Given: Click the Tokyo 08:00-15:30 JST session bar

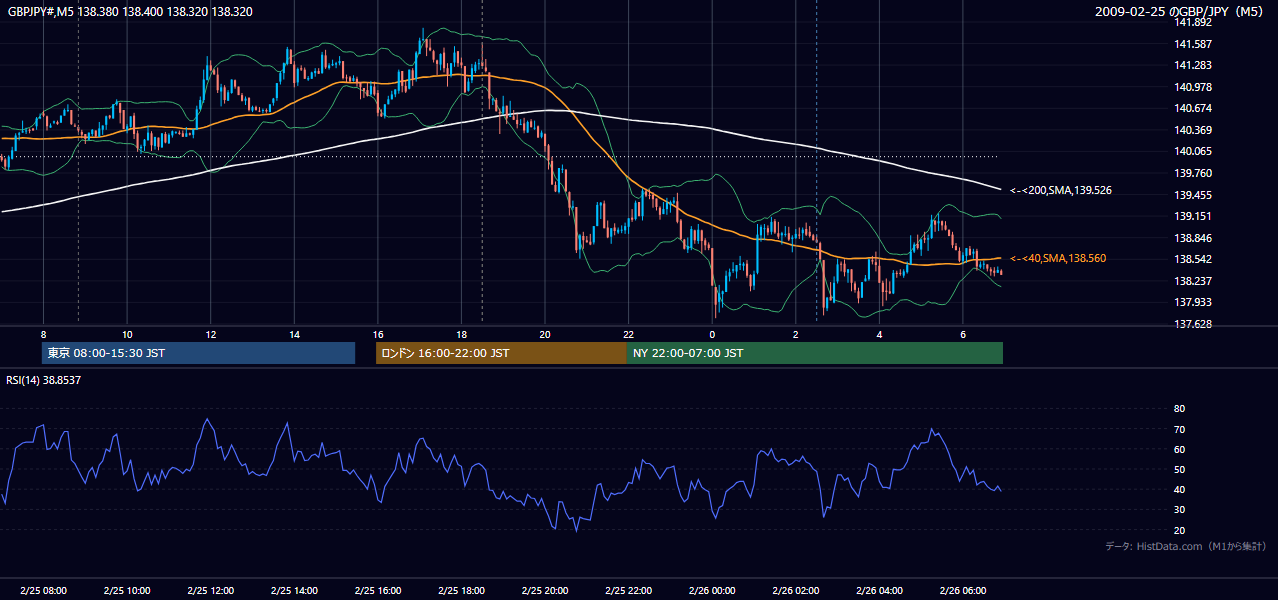Looking at the screenshot, I should tap(198, 353).
